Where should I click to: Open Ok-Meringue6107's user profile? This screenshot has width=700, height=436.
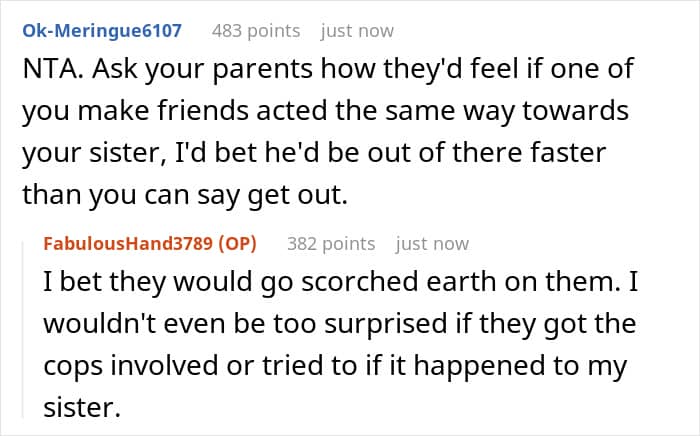[x=101, y=31]
